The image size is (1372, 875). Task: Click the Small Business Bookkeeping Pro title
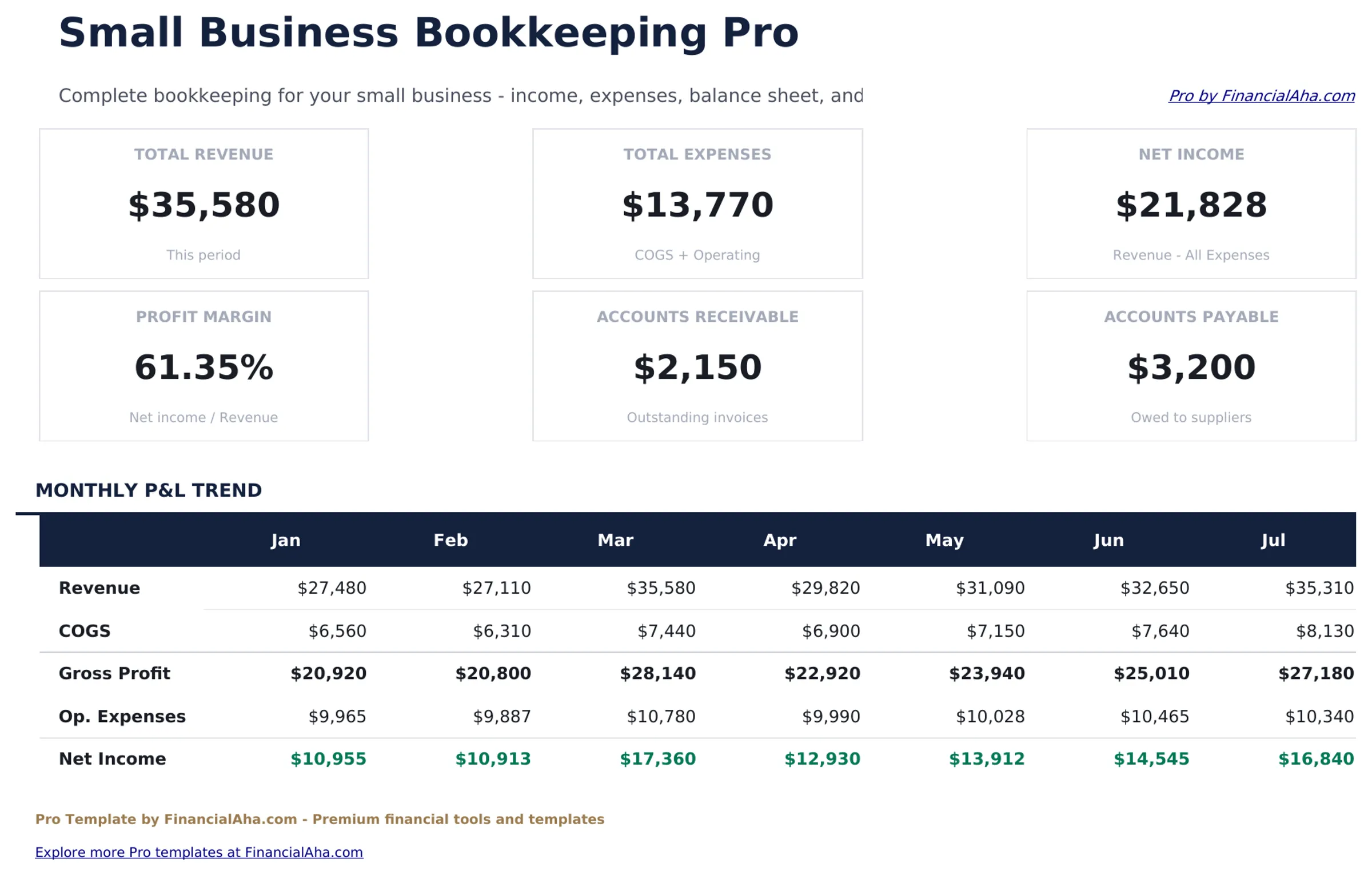pos(429,33)
